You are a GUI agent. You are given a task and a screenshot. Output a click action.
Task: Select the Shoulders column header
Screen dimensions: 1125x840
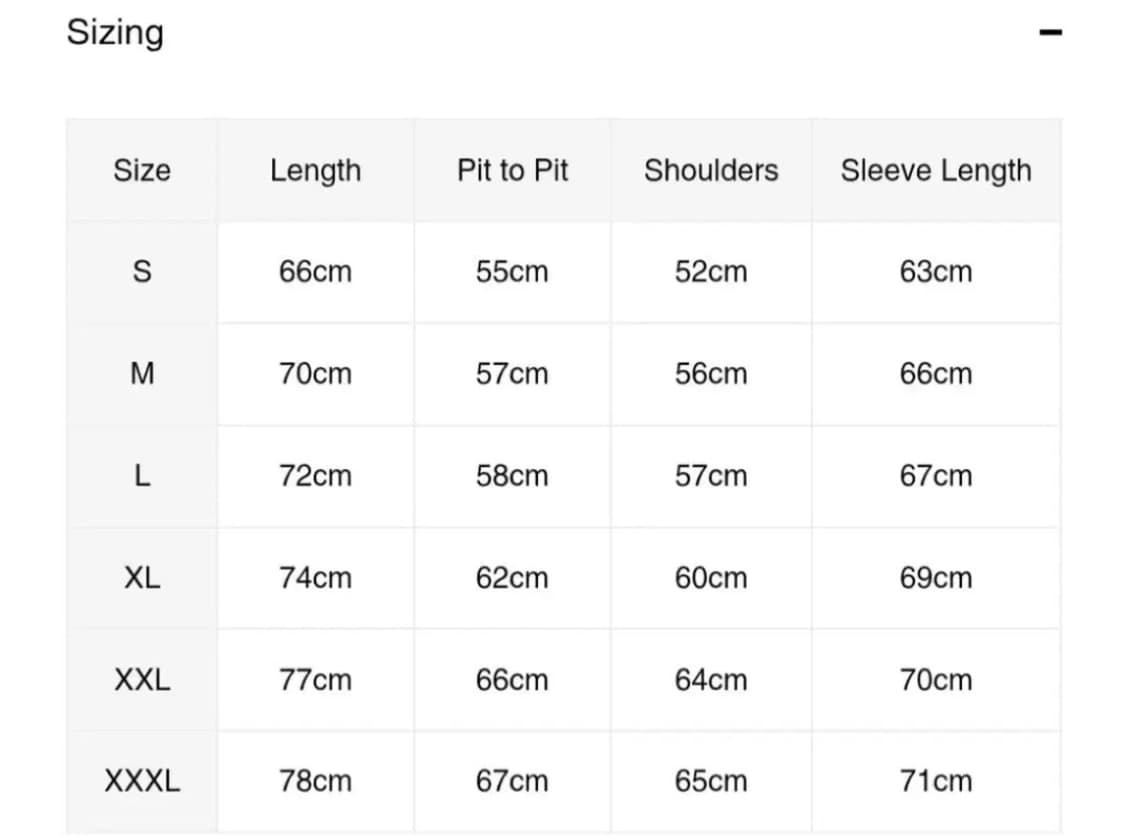(x=711, y=170)
